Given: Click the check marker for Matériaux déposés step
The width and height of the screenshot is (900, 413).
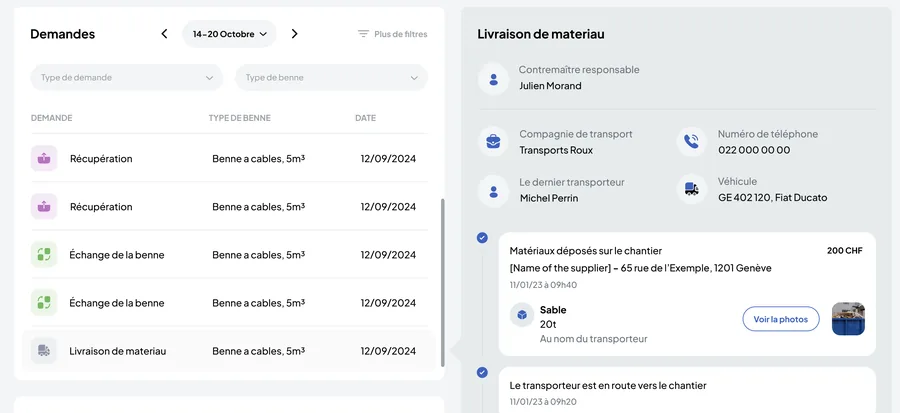Looking at the screenshot, I should pos(482,237).
